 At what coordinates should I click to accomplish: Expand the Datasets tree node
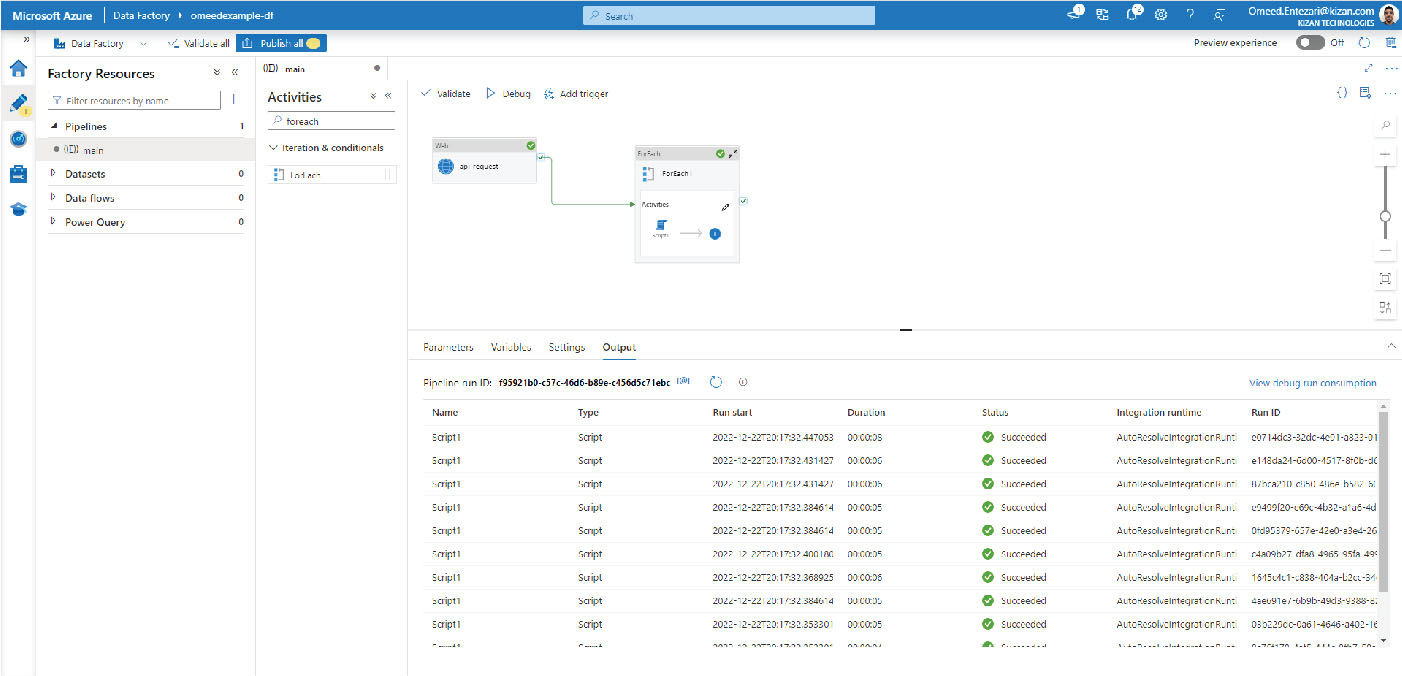pyautogui.click(x=54, y=174)
